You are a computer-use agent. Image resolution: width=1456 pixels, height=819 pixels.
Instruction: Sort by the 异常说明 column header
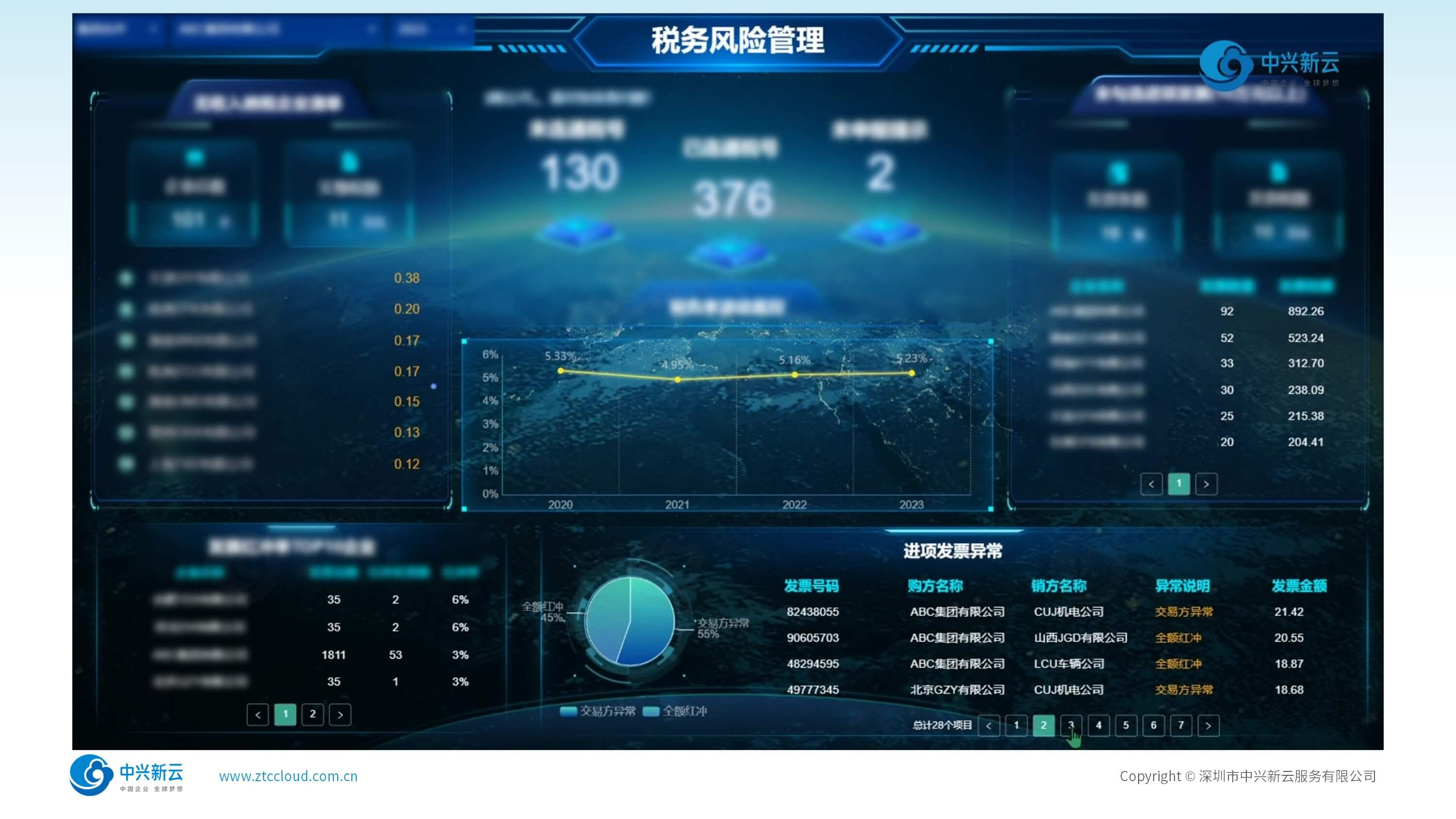(x=1182, y=585)
